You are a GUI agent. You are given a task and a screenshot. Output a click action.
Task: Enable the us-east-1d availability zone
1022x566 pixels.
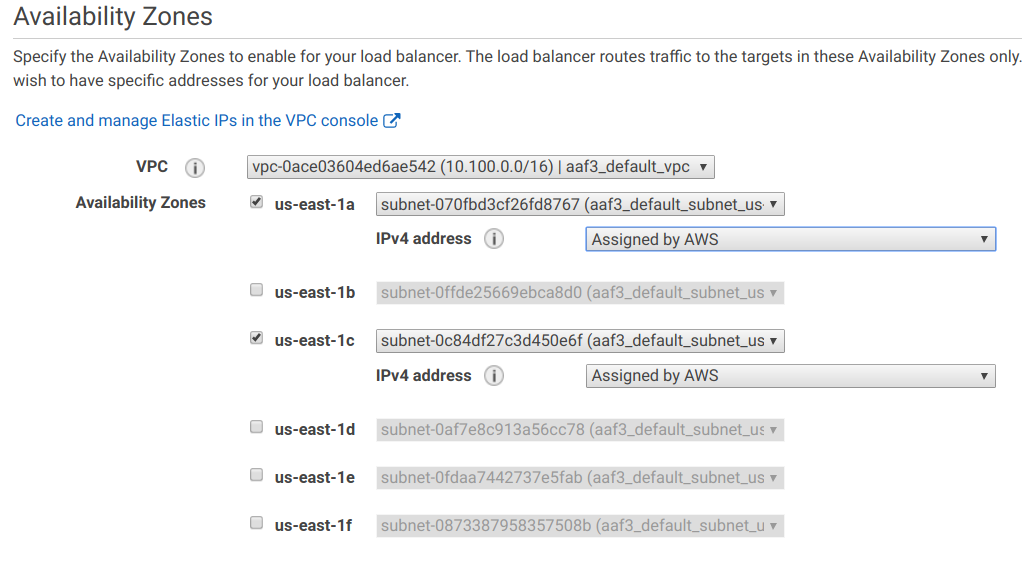point(256,427)
